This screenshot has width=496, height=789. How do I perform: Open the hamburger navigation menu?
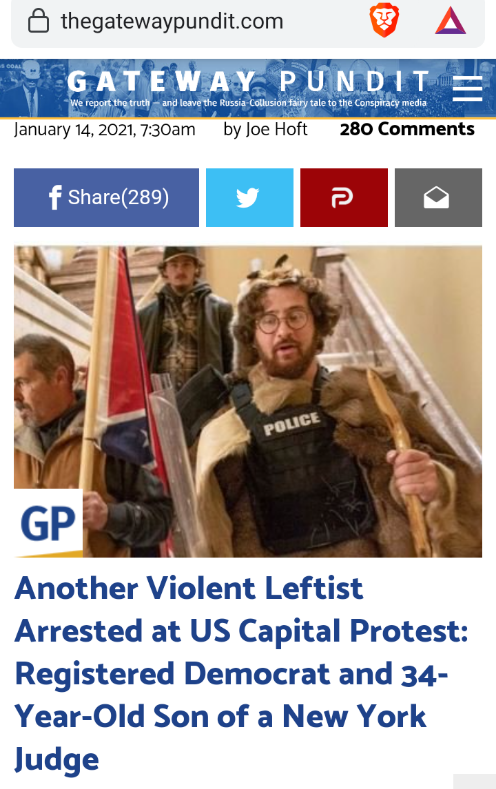(467, 89)
